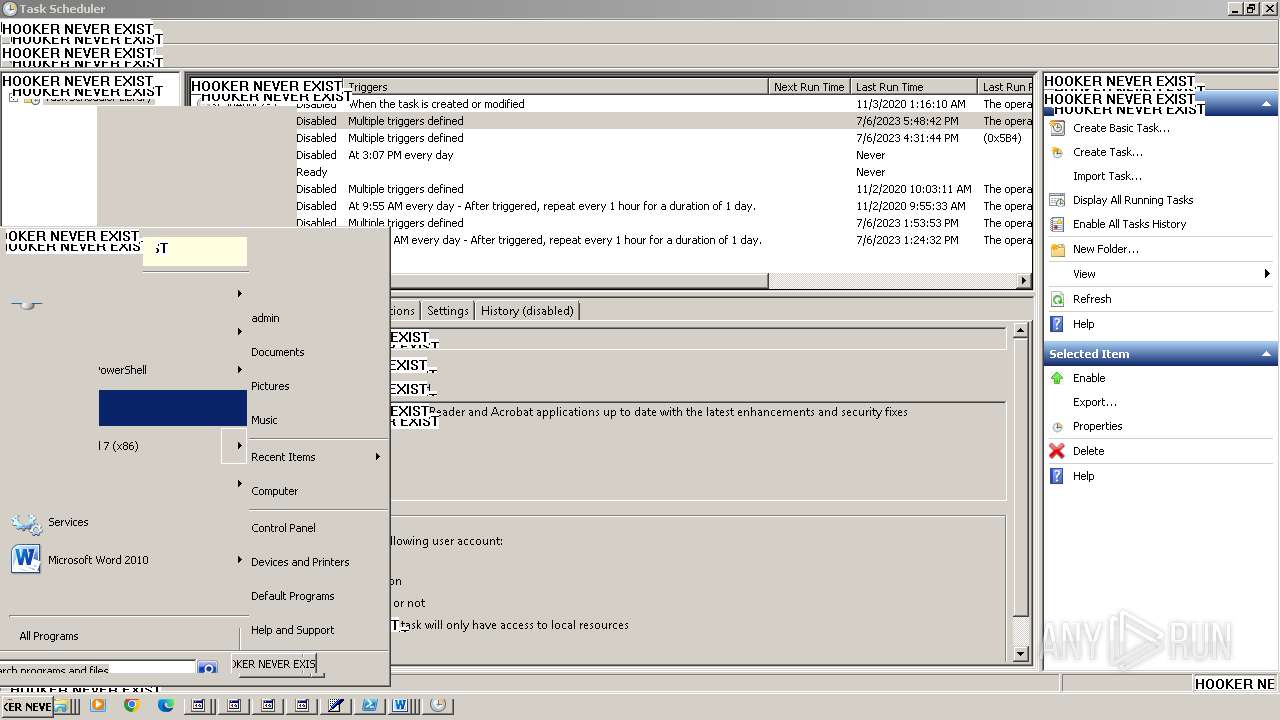The height and width of the screenshot is (720, 1280).
Task: Click the Enable All Tasks History icon
Action: coord(1057,224)
